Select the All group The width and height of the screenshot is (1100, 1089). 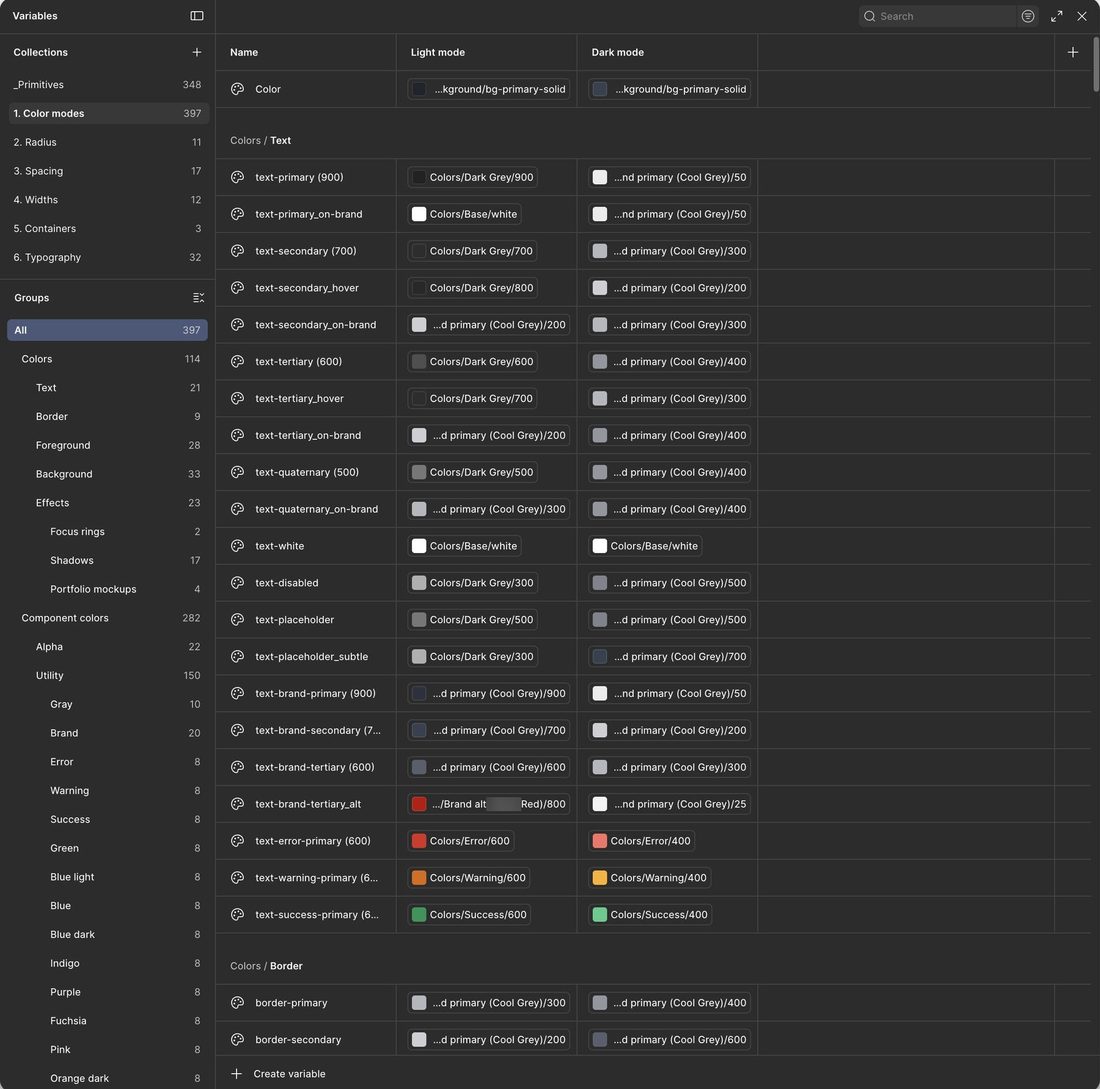pos(107,330)
